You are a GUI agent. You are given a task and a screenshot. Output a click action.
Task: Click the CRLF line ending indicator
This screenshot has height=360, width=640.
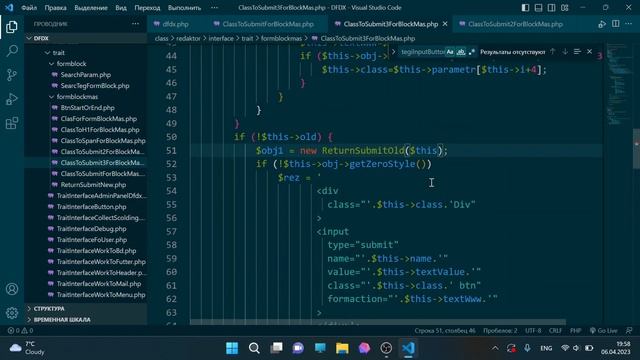[x=555, y=331]
